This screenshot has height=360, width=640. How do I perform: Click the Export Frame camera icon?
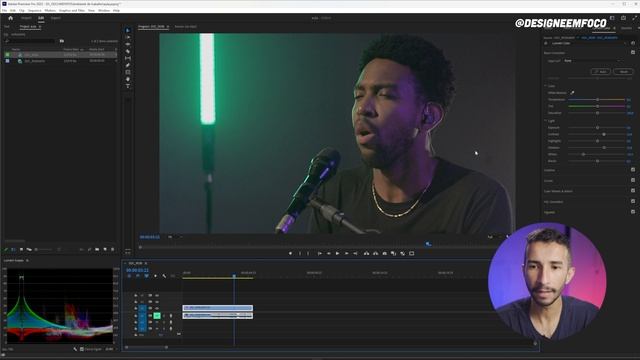point(384,253)
